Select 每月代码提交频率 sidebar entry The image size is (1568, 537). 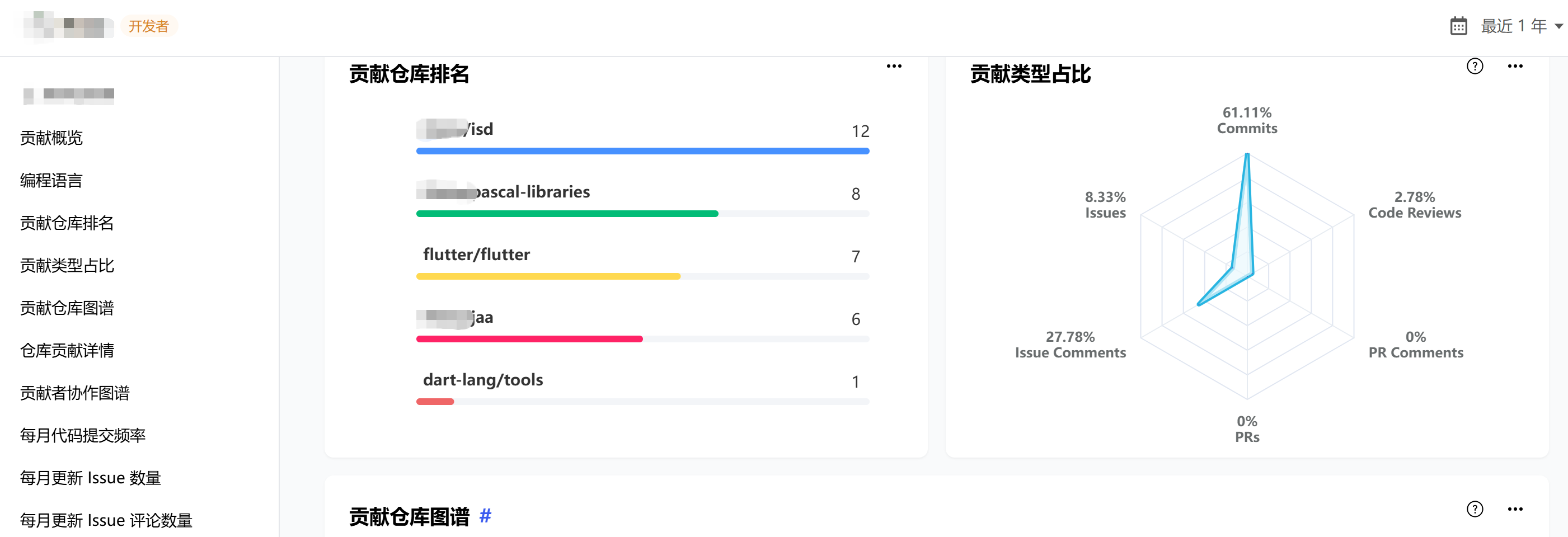coord(83,435)
